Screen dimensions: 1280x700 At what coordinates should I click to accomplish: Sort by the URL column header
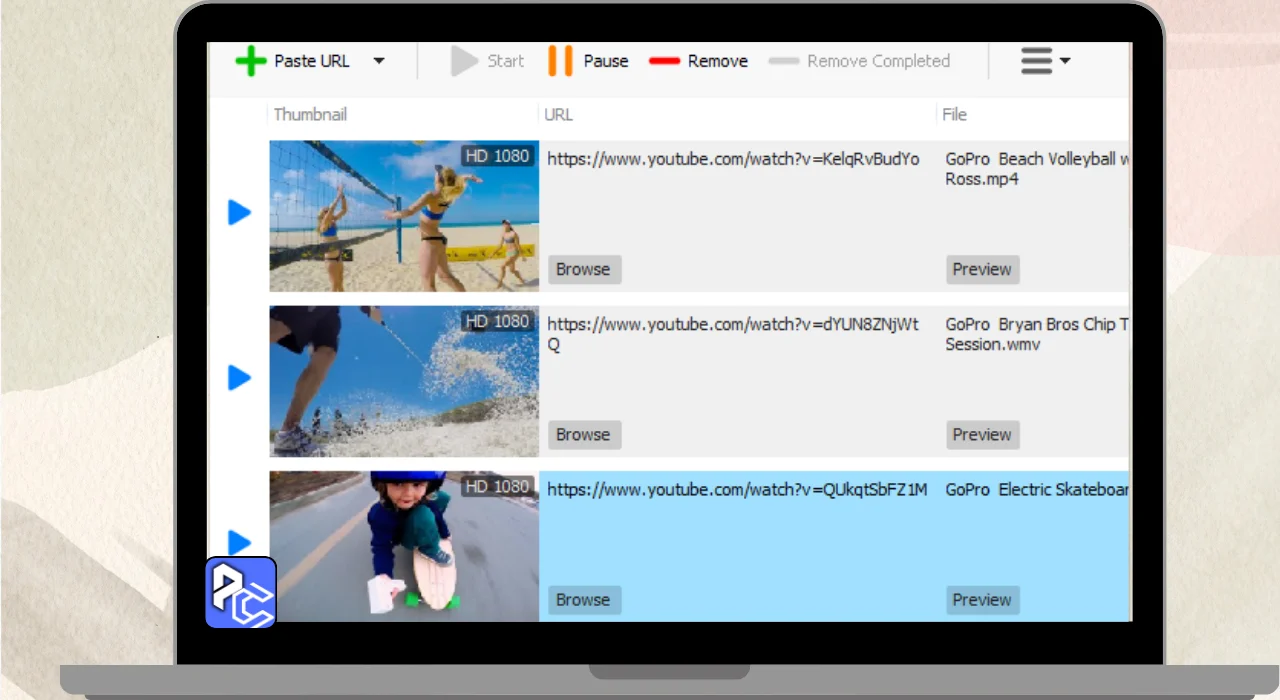(x=558, y=115)
